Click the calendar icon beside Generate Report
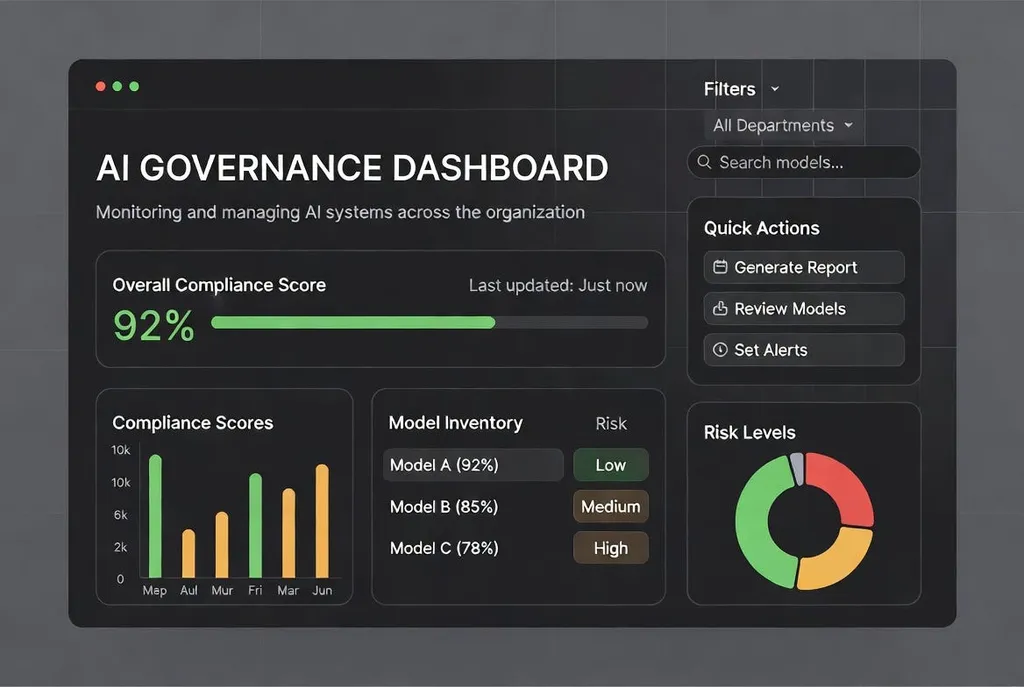Viewport: 1024px width, 687px height. tap(720, 267)
